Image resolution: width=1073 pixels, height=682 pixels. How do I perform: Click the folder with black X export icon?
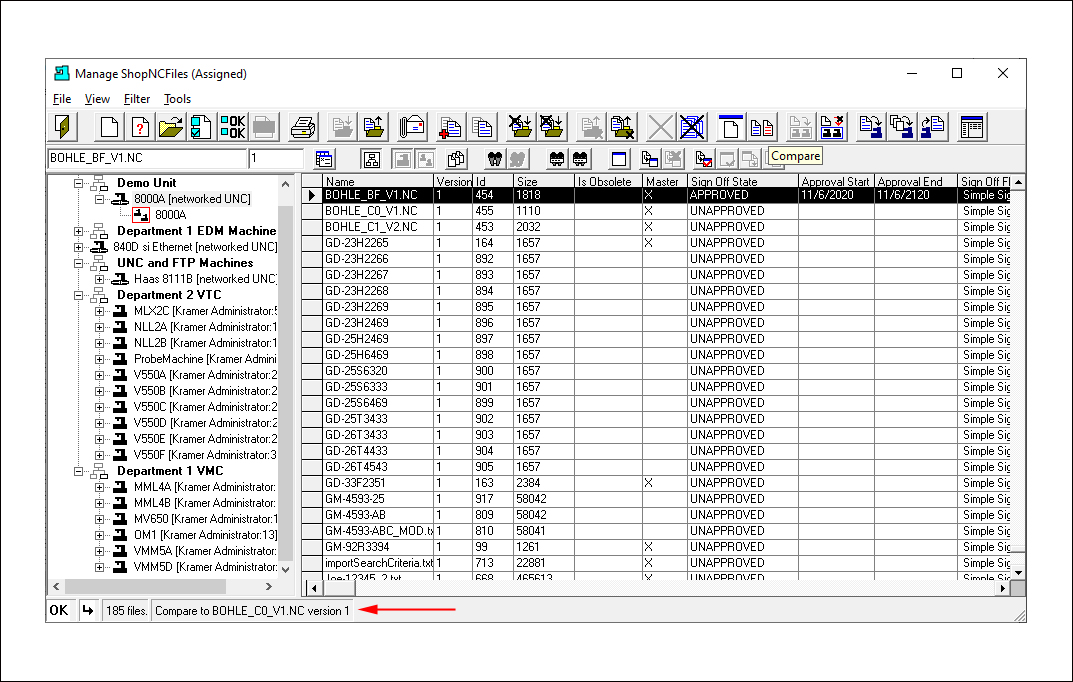coord(623,127)
